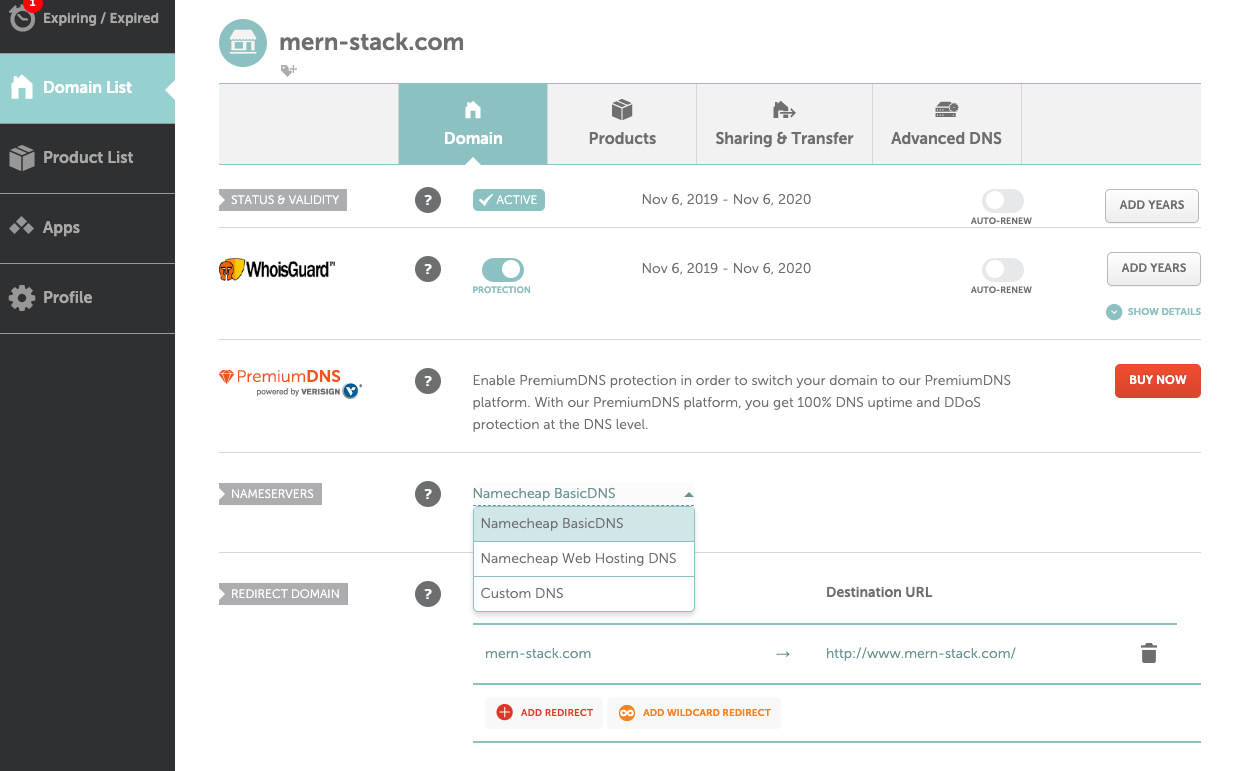The image size is (1241, 771).
Task: Open the Products tab
Action: click(622, 124)
